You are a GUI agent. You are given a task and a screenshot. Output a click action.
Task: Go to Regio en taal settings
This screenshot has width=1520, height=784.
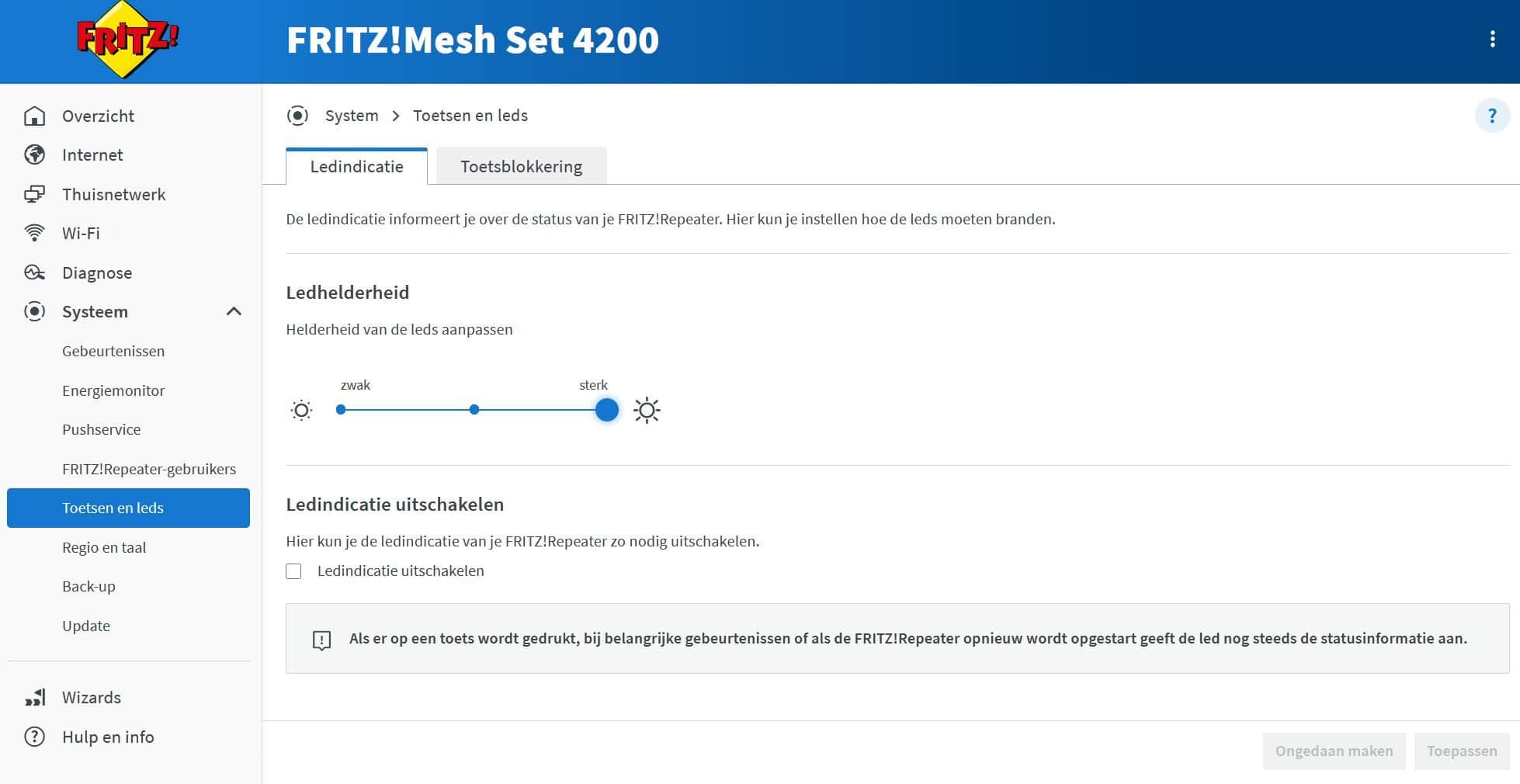click(104, 547)
